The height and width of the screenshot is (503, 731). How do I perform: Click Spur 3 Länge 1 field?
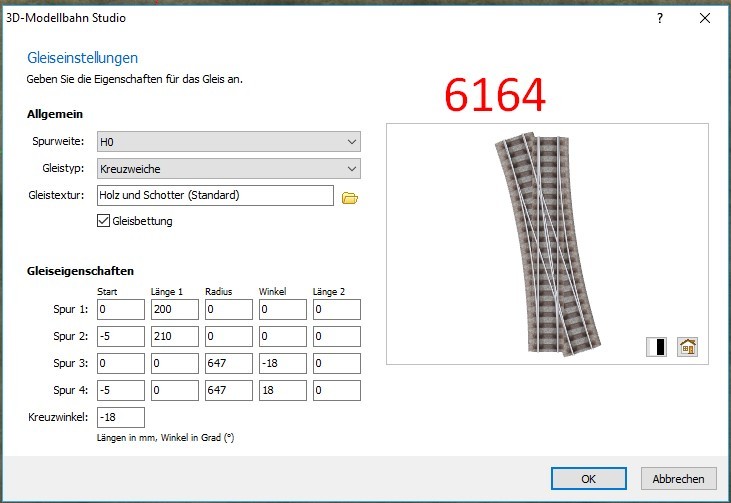pos(175,364)
